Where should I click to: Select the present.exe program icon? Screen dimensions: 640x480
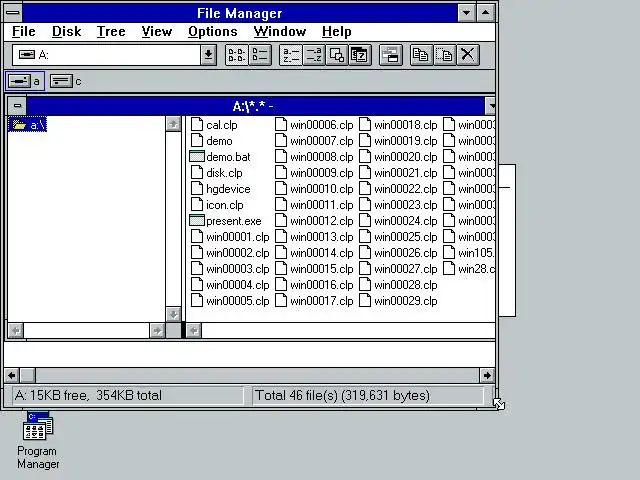tap(197, 221)
